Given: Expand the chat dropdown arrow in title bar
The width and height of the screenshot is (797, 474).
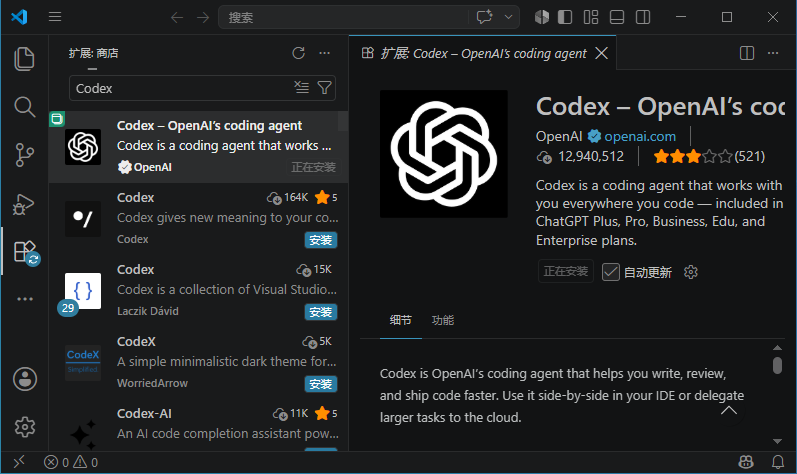Looking at the screenshot, I should pyautogui.click(x=508, y=17).
